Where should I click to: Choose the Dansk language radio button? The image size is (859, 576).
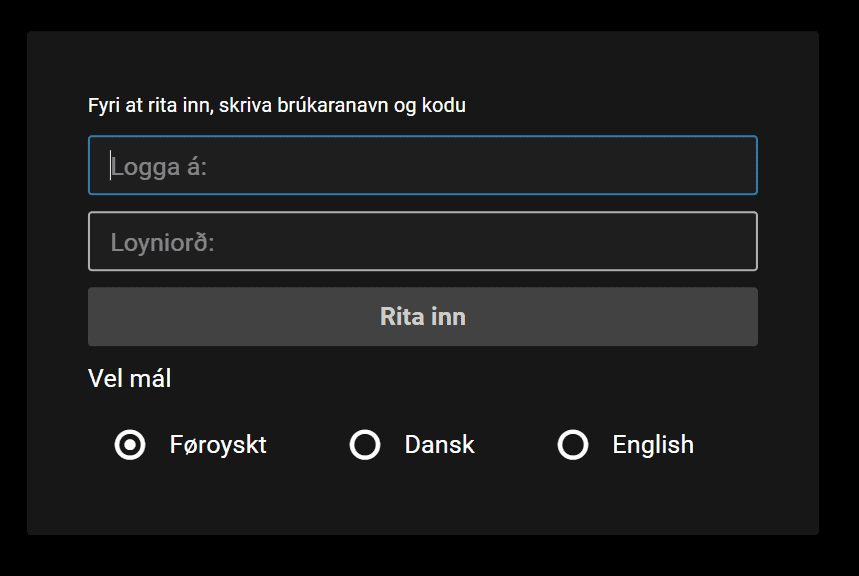[x=365, y=444]
